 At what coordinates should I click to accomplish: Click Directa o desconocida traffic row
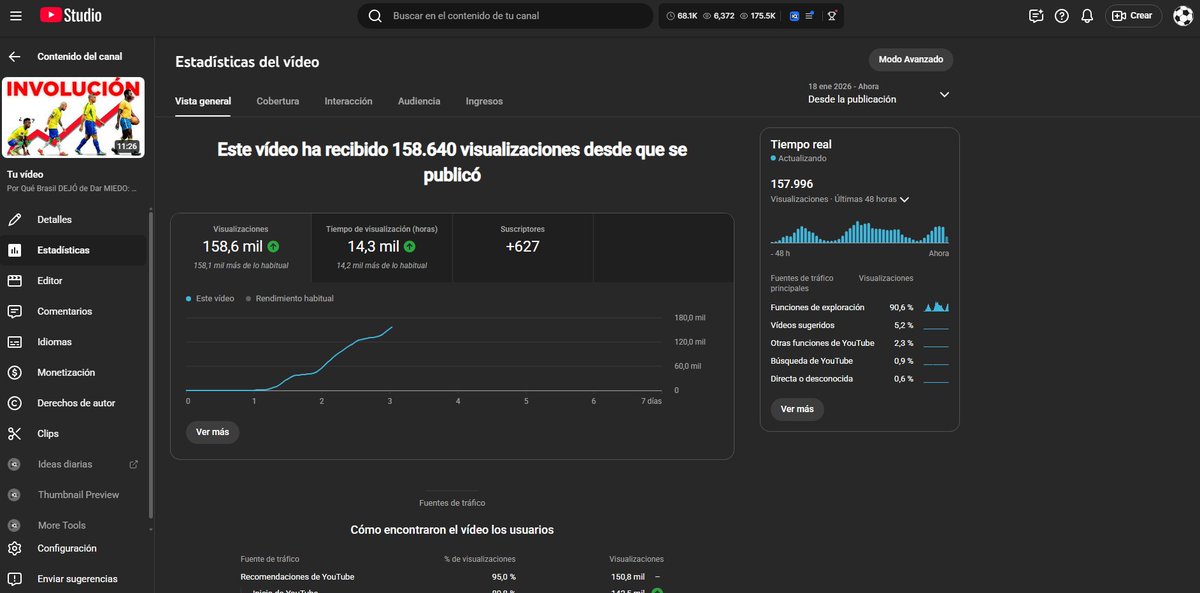[x=860, y=379]
